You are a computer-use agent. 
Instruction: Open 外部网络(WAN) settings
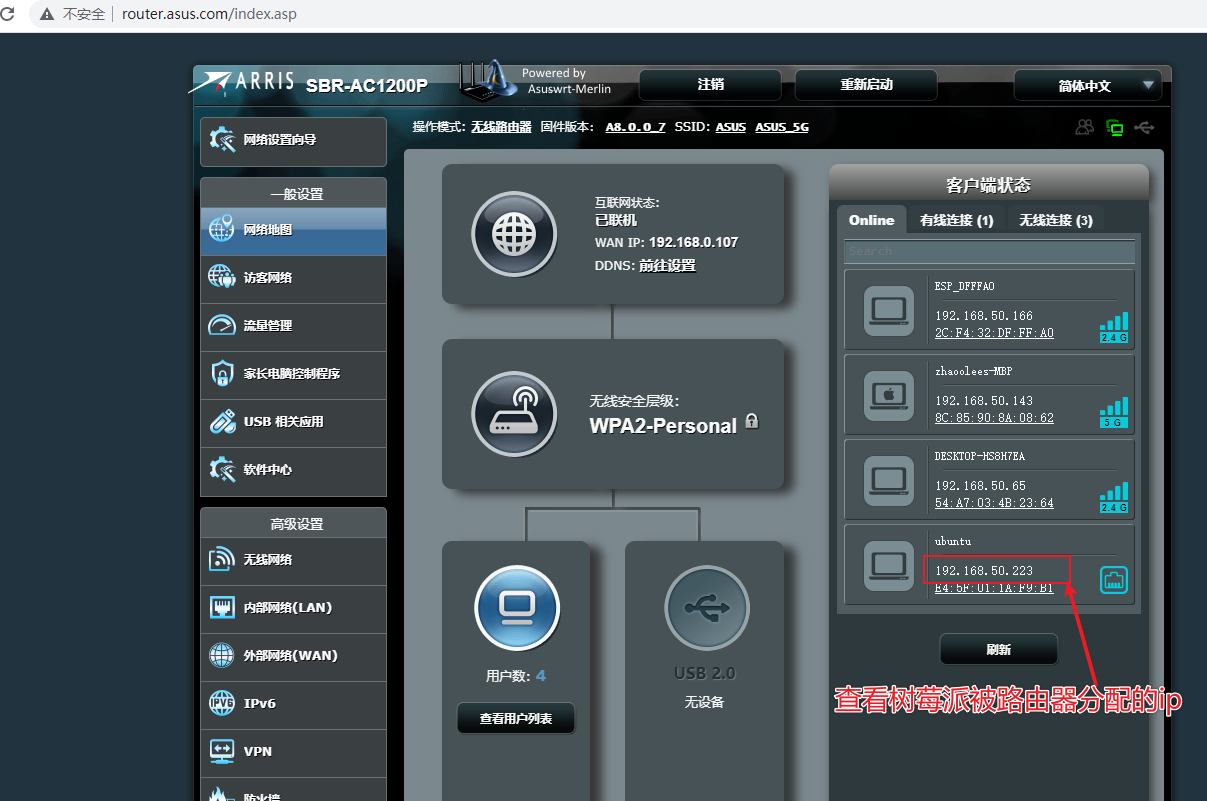pos(293,656)
